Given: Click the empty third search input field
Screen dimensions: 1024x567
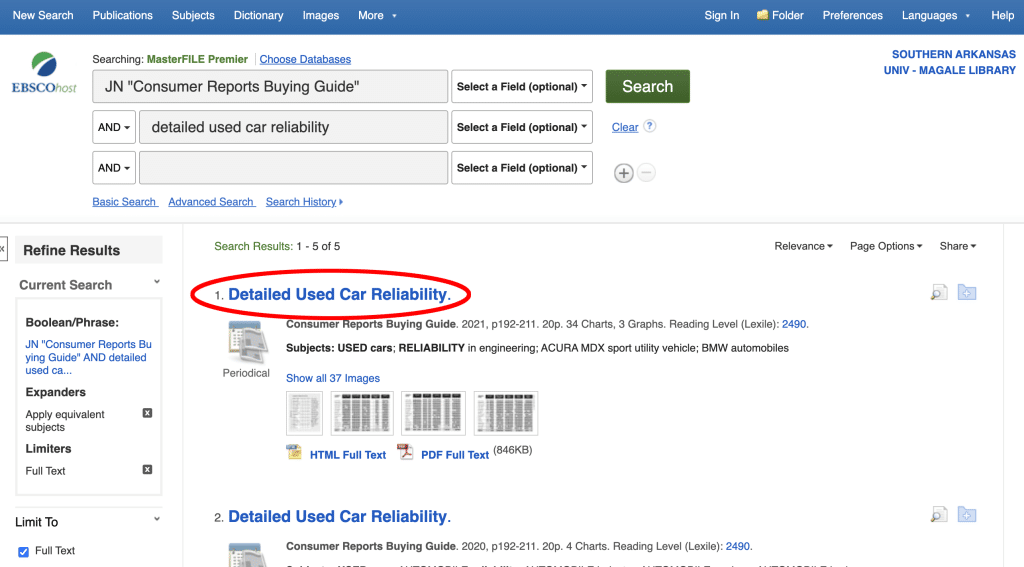Looking at the screenshot, I should (293, 168).
